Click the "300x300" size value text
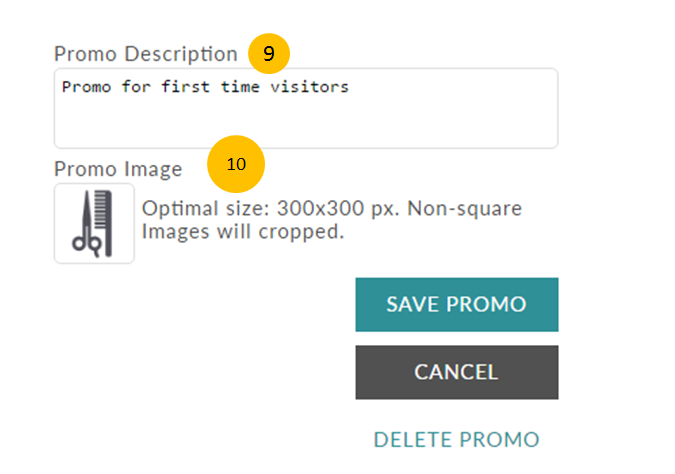This screenshot has height=474, width=675. (321, 208)
